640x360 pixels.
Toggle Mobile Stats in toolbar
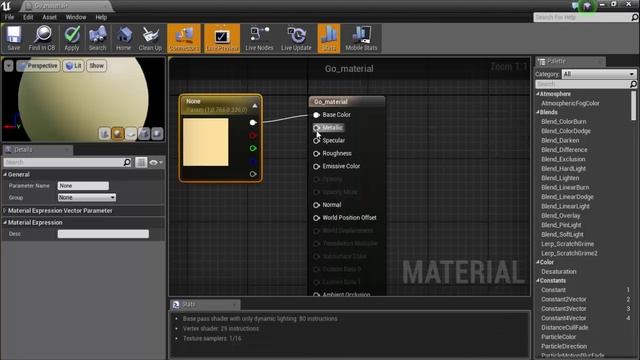pyautogui.click(x=361, y=38)
